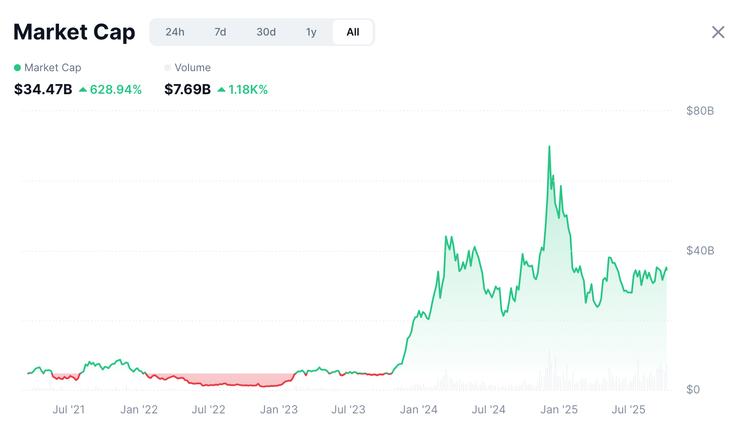This screenshot has height=442, width=740.
Task: Click the Jul '21 timeline label
Action: click(68, 409)
